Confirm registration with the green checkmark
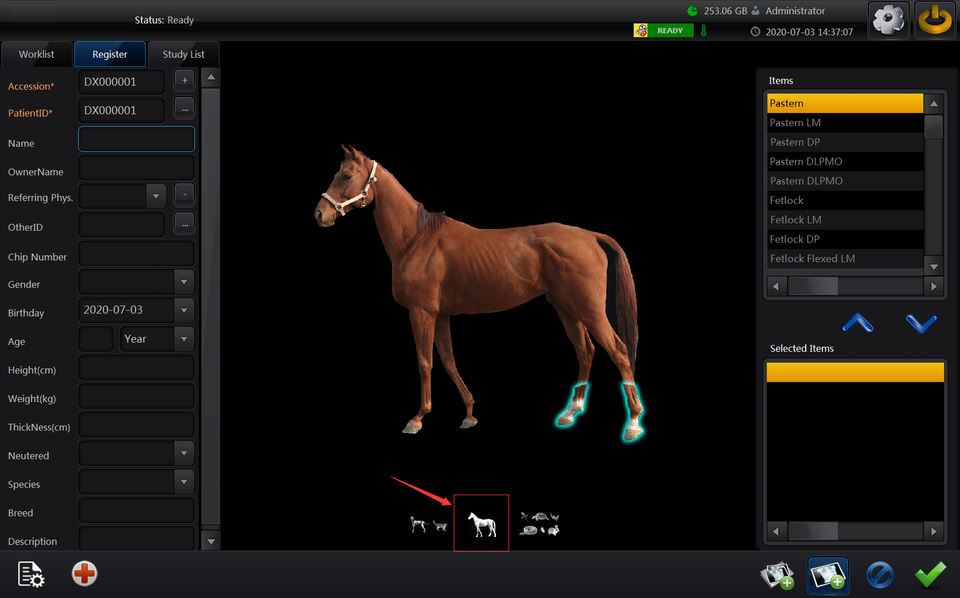960x598 pixels. pyautogui.click(x=930, y=576)
